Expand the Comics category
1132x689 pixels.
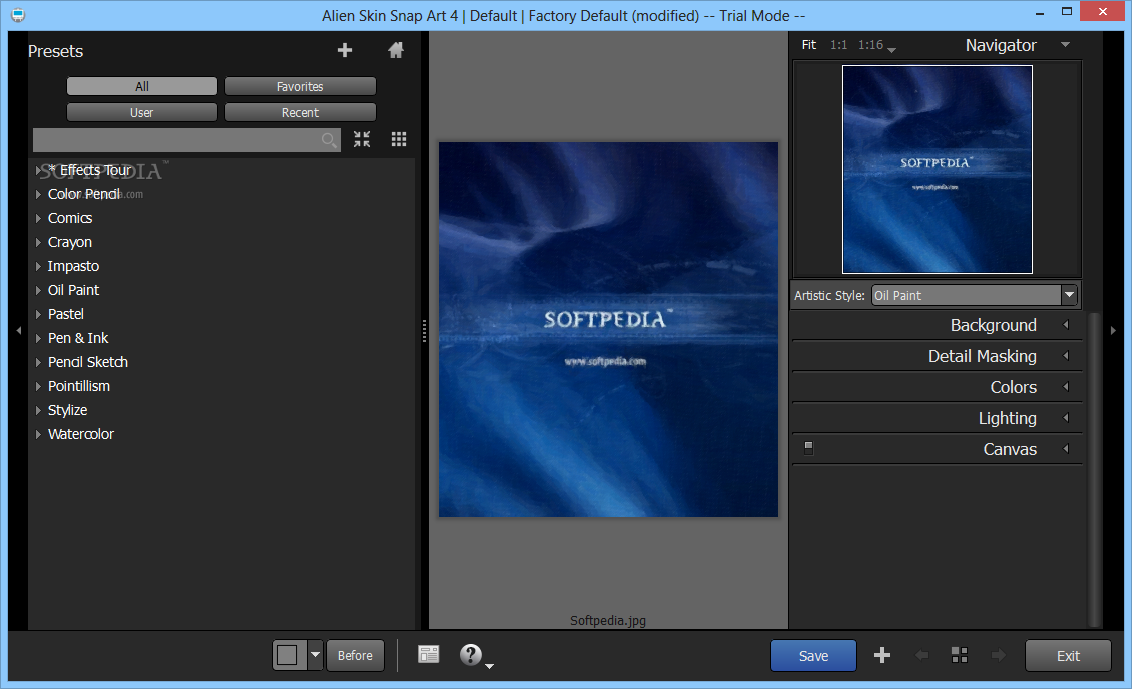(x=38, y=218)
